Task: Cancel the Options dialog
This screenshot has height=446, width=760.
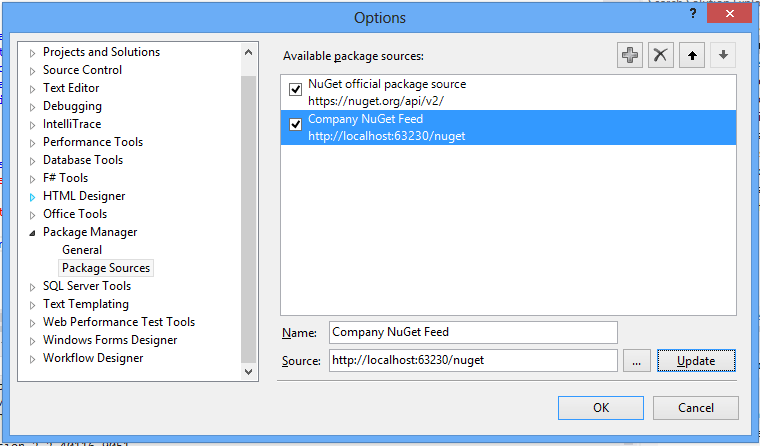Action: click(695, 408)
